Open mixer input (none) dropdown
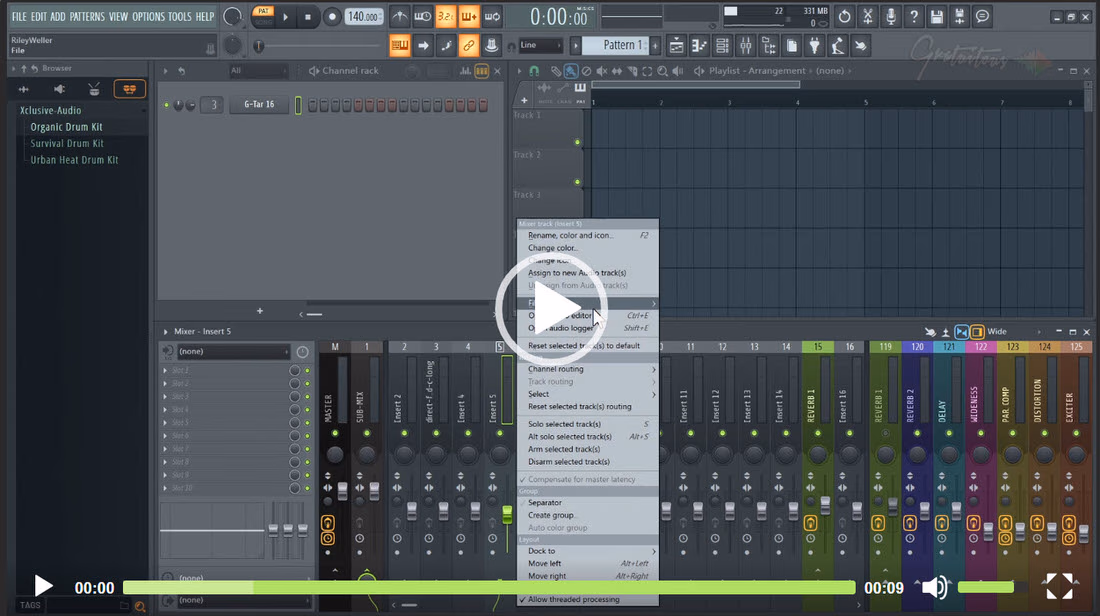1100x616 pixels. point(233,351)
